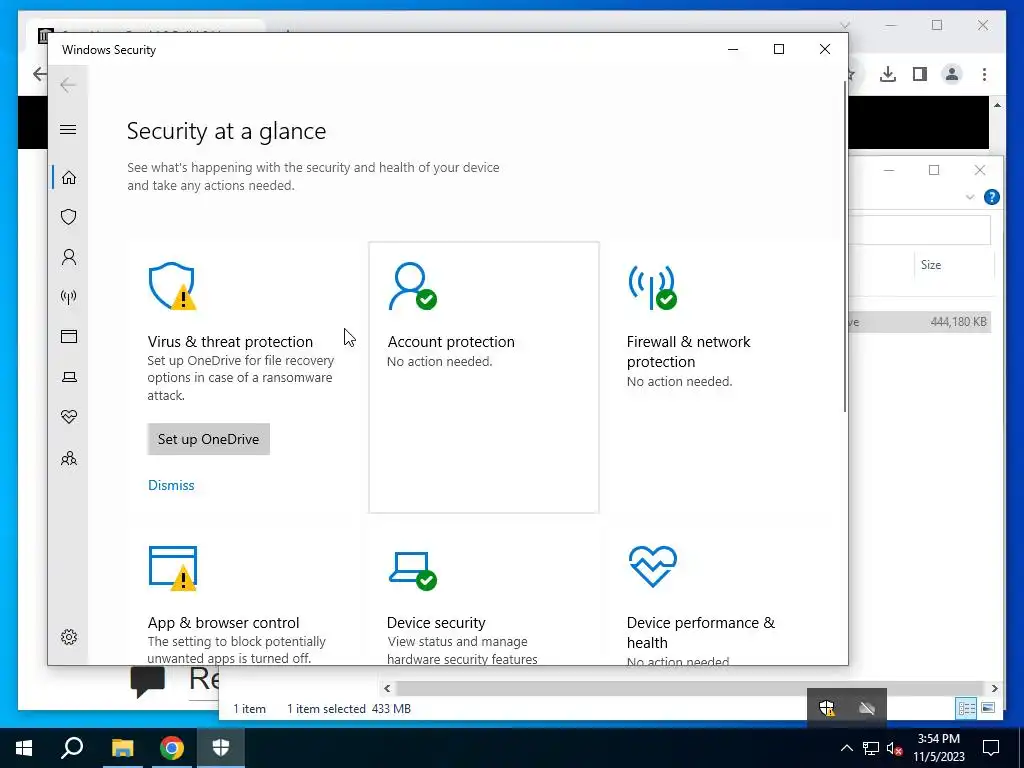Open Chrome three-dot menu

click(x=984, y=74)
